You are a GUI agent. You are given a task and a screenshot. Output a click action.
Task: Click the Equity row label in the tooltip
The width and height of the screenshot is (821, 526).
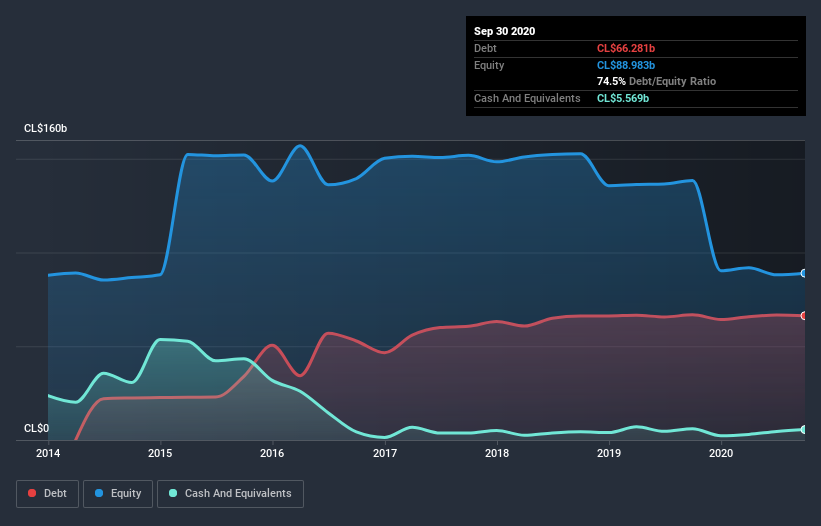489,65
